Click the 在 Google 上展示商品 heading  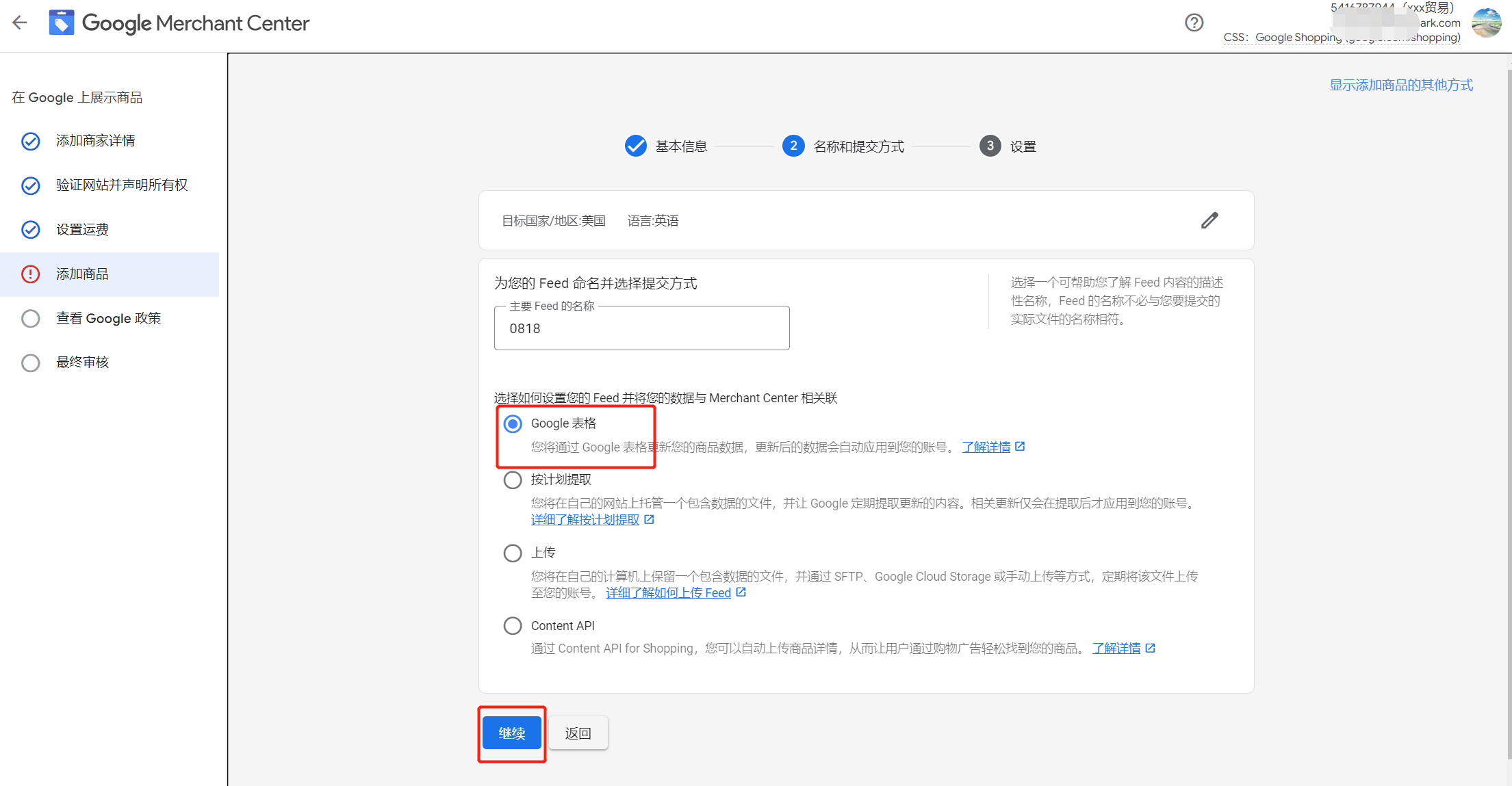point(77,98)
